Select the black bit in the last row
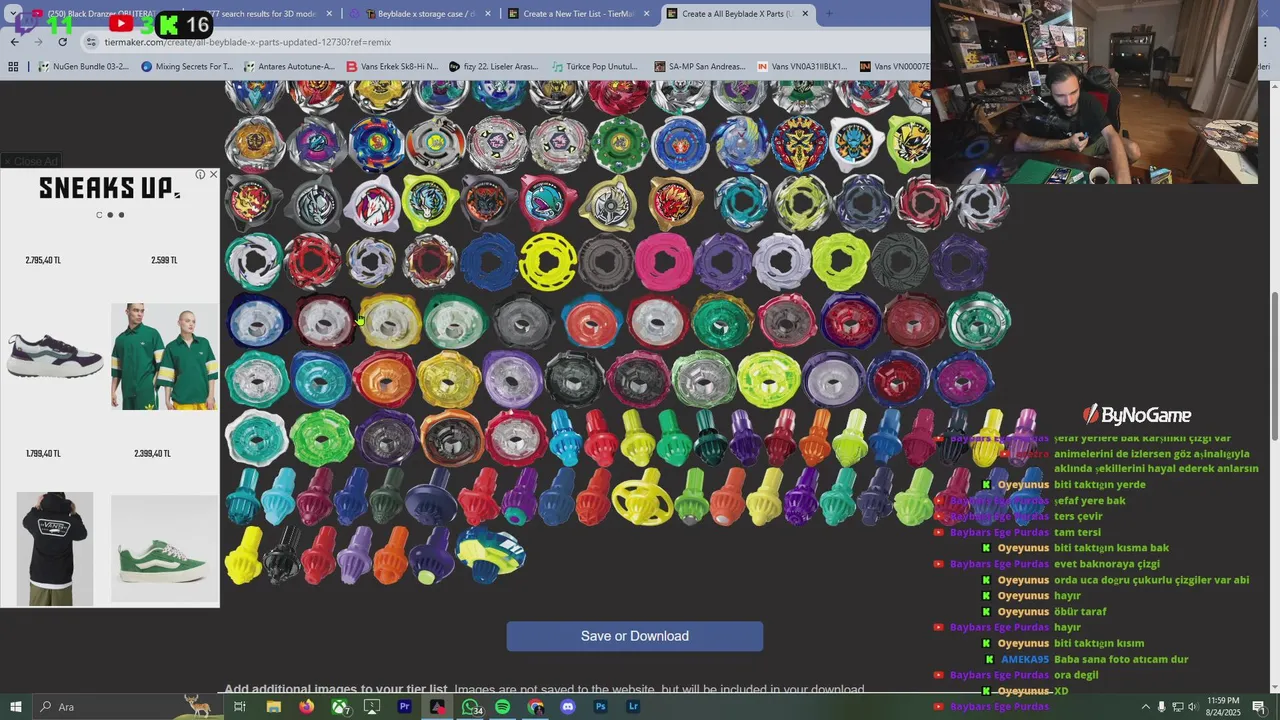The height and width of the screenshot is (720, 1280). [x=283, y=556]
